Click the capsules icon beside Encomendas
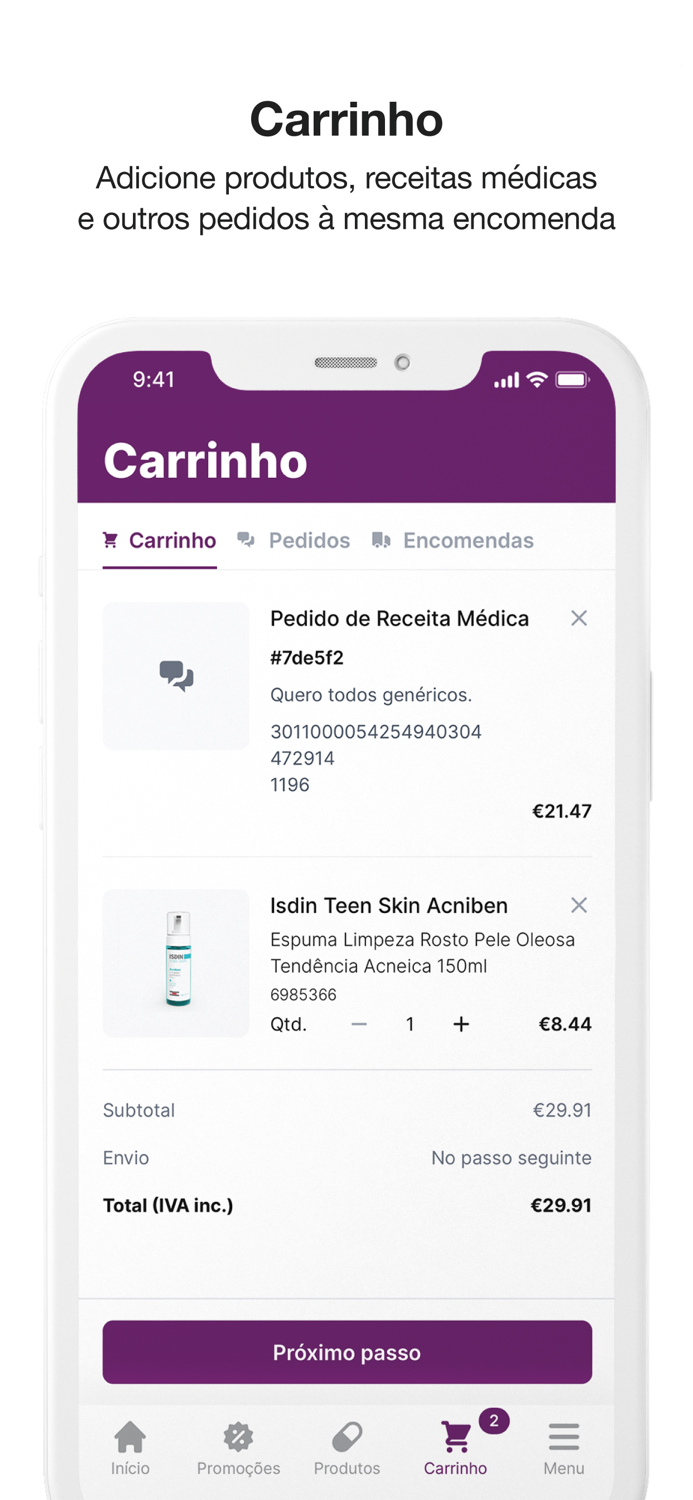 point(381,540)
